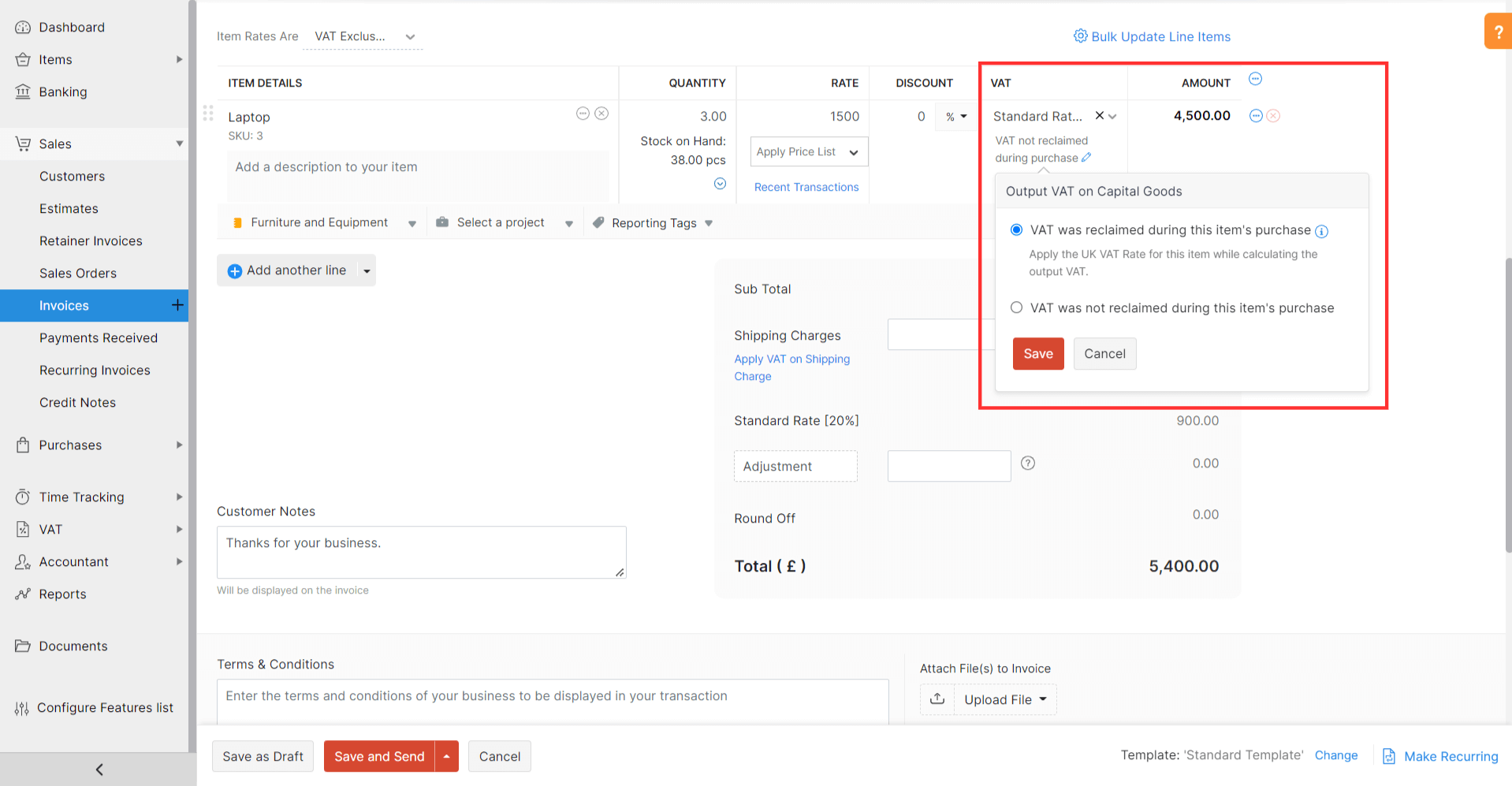Select VAT was not reclaimed radio option
This screenshot has height=786, width=1512.
(1017, 307)
